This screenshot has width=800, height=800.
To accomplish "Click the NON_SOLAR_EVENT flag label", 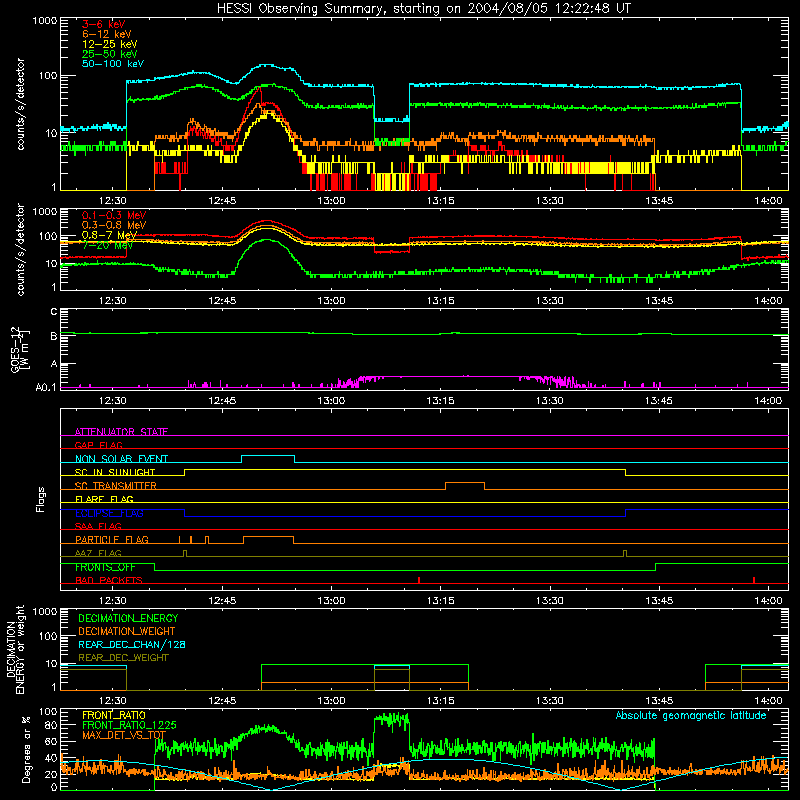I will click(121, 459).
